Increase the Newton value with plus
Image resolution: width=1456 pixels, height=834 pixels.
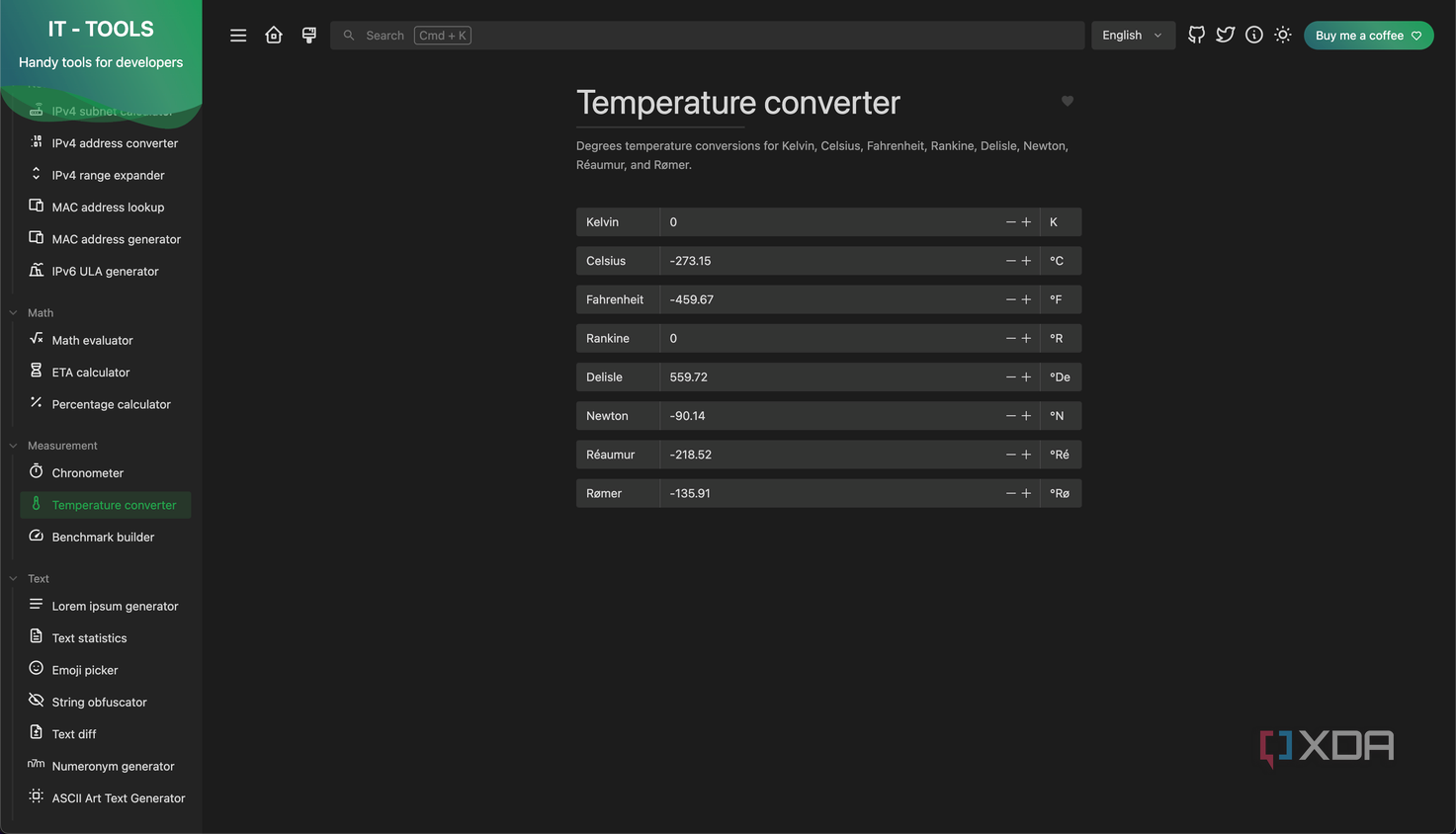[1026, 416]
